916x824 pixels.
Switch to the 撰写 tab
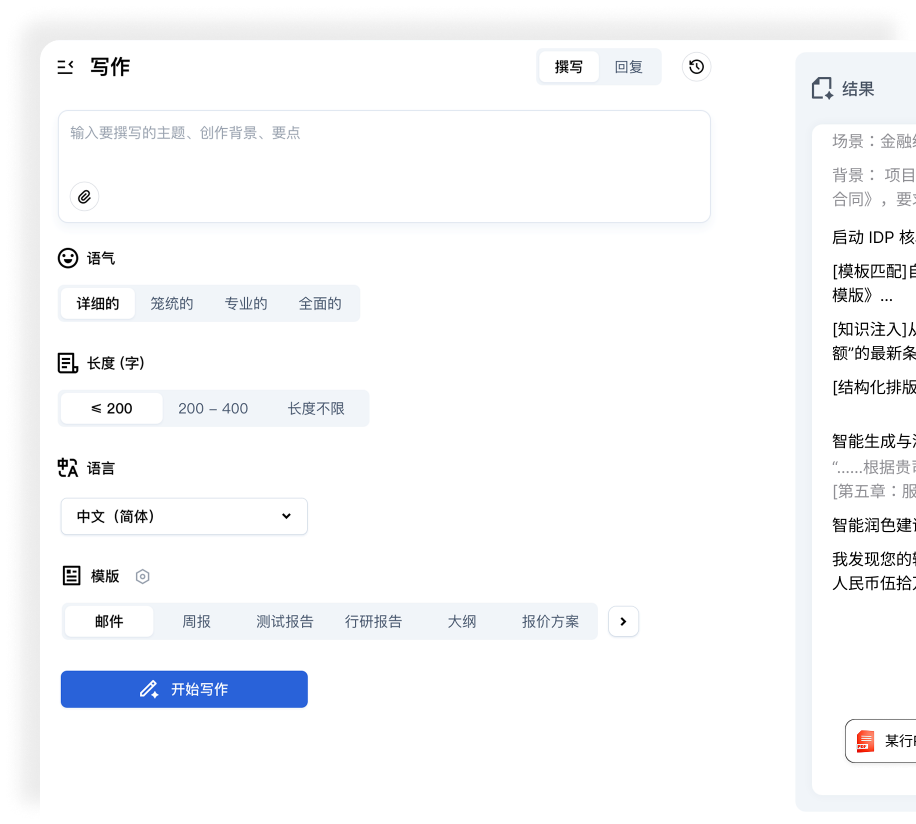(568, 67)
